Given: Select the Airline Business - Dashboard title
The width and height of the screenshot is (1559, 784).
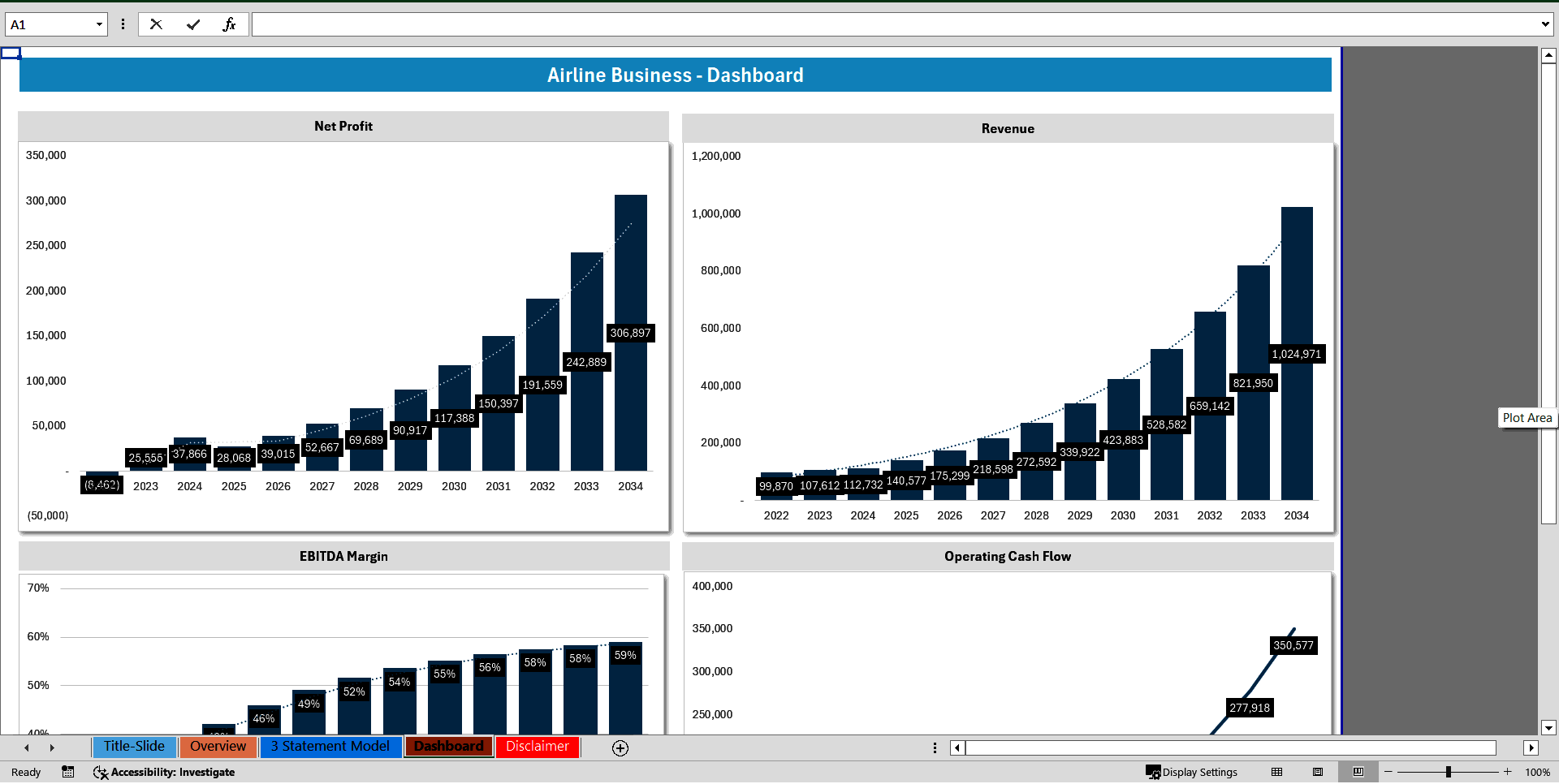Looking at the screenshot, I should [675, 75].
